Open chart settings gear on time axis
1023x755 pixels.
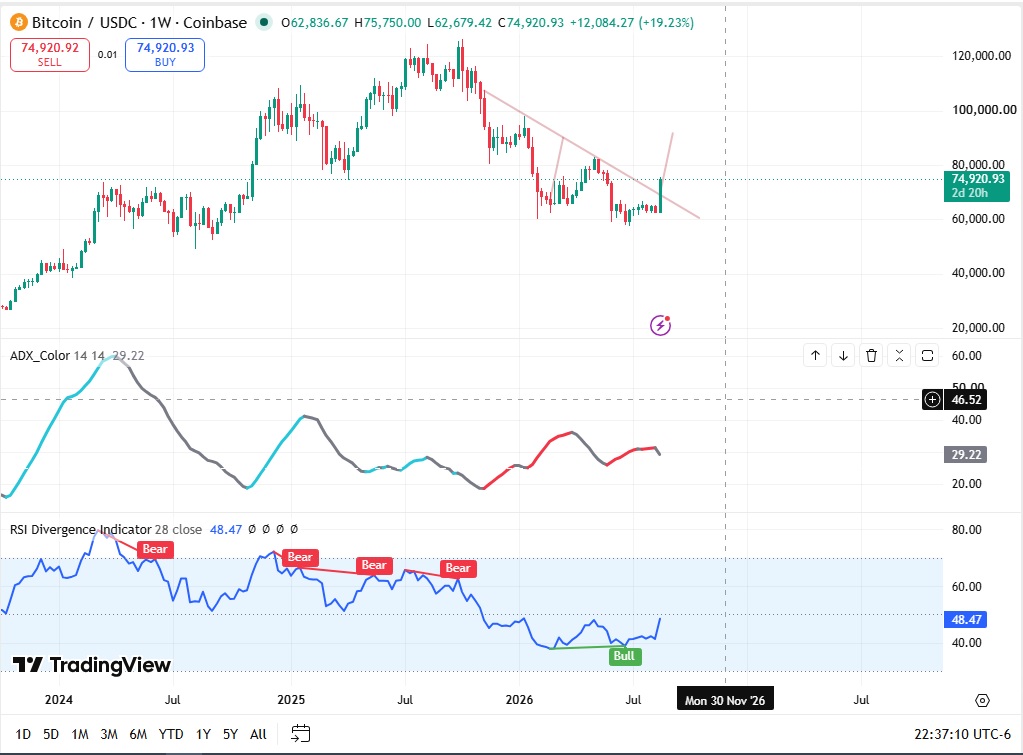pos(982,700)
